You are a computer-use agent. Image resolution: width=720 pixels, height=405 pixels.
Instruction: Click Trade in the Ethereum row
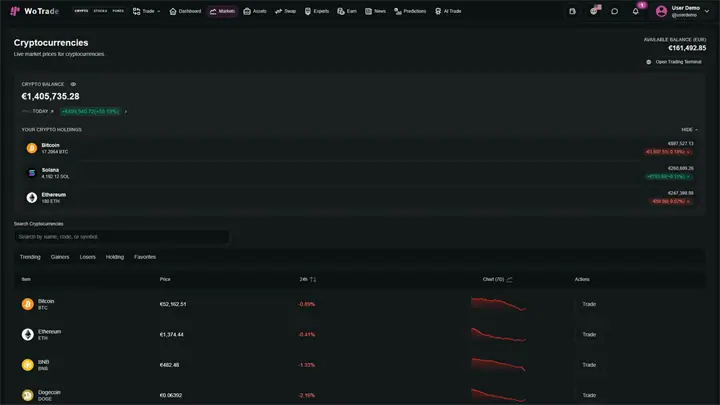coord(589,334)
